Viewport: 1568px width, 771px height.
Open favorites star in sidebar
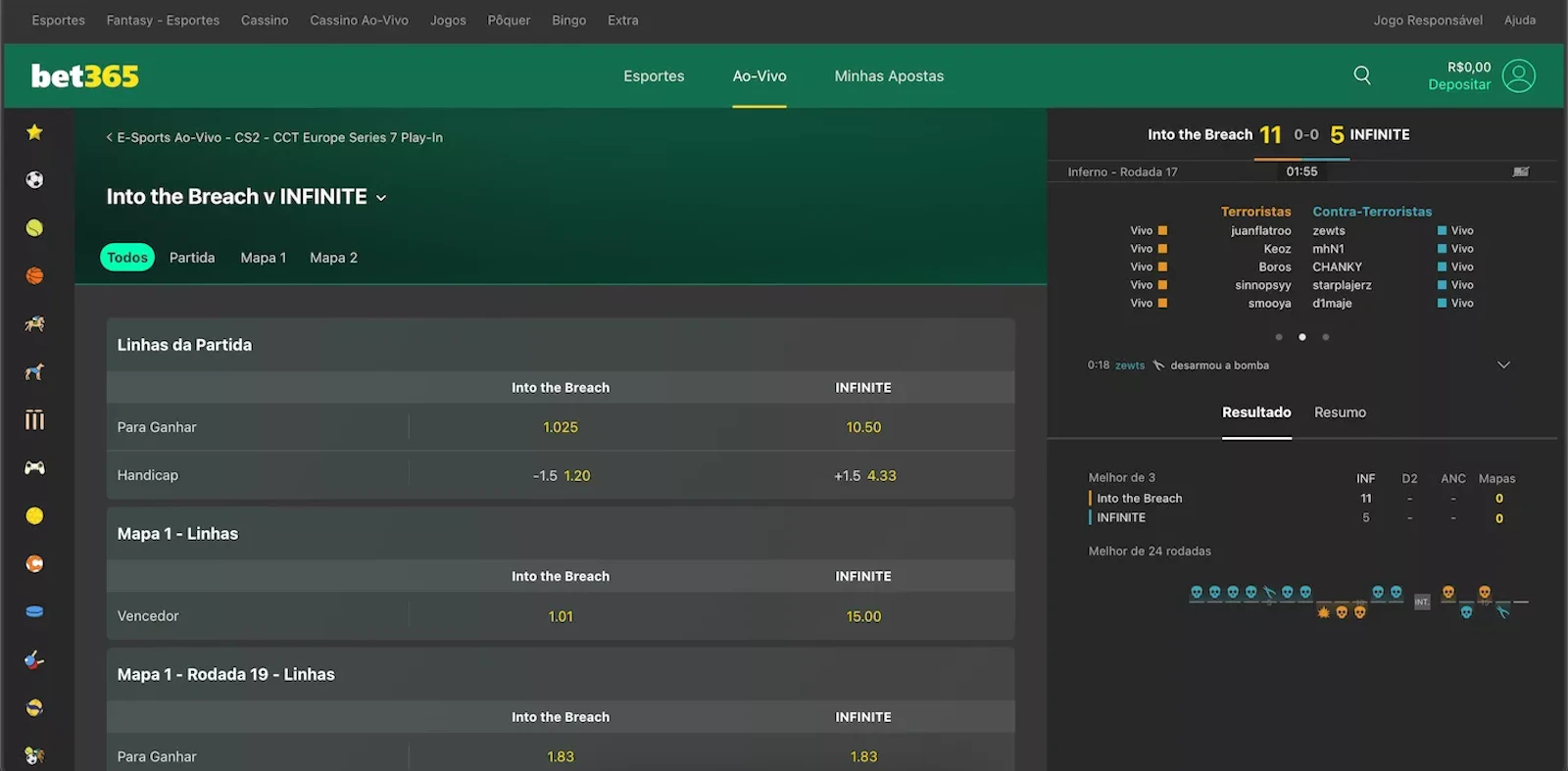point(34,132)
